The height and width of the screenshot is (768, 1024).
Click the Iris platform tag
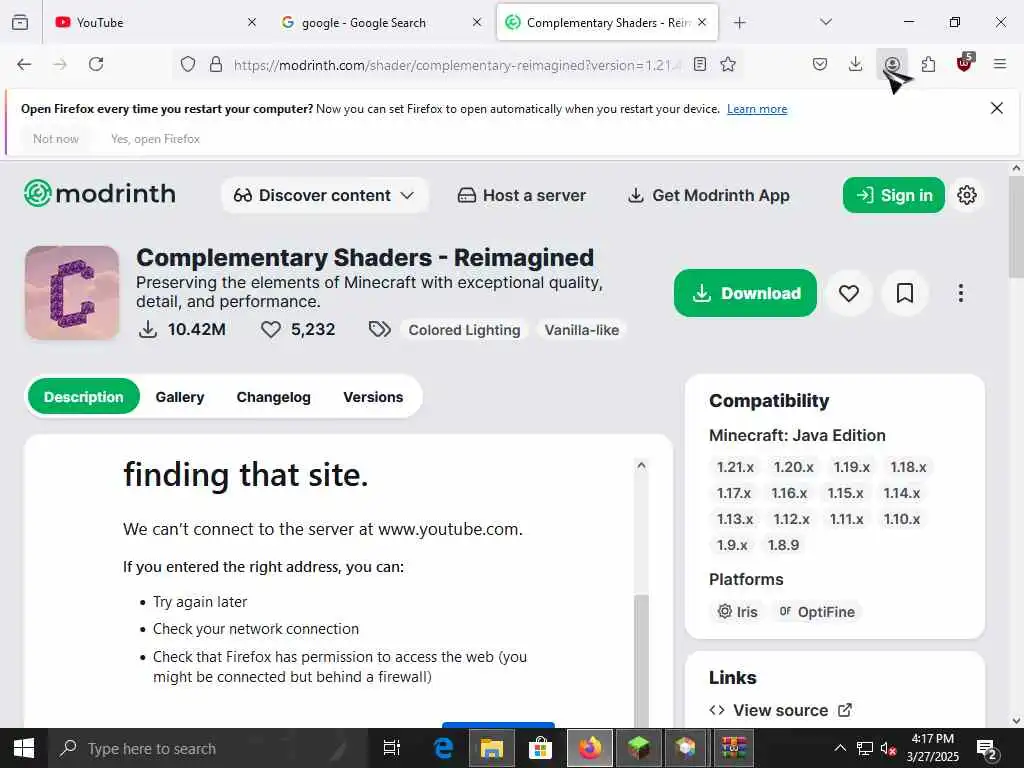point(737,612)
